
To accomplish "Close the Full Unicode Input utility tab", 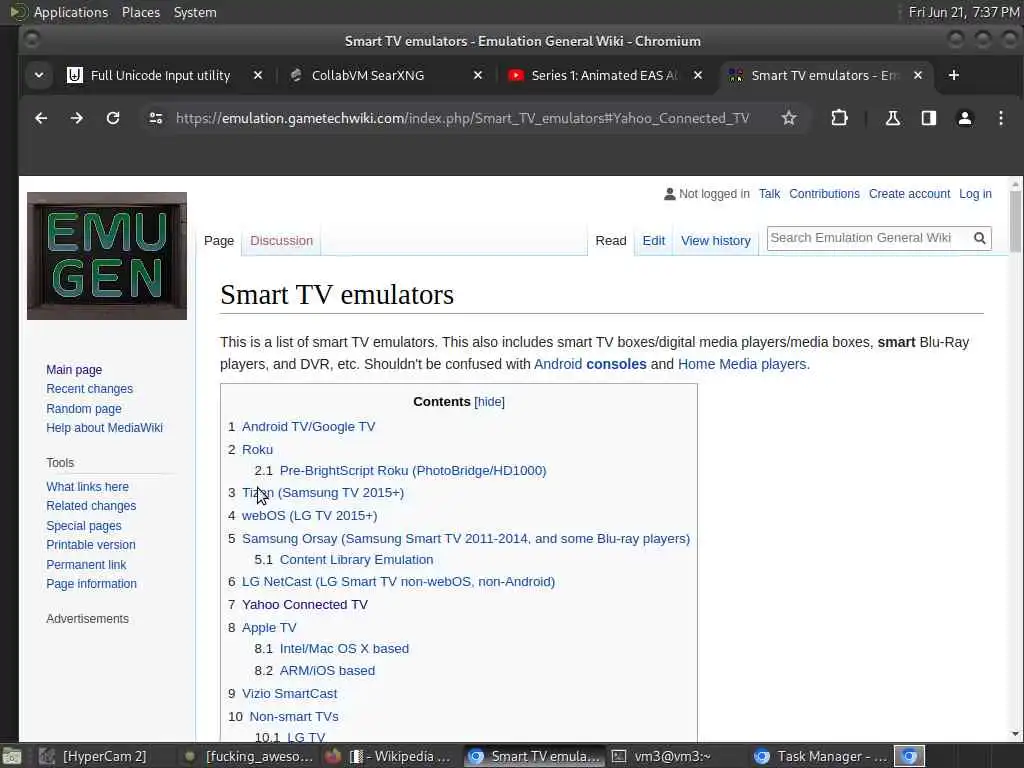I will point(258,75).
